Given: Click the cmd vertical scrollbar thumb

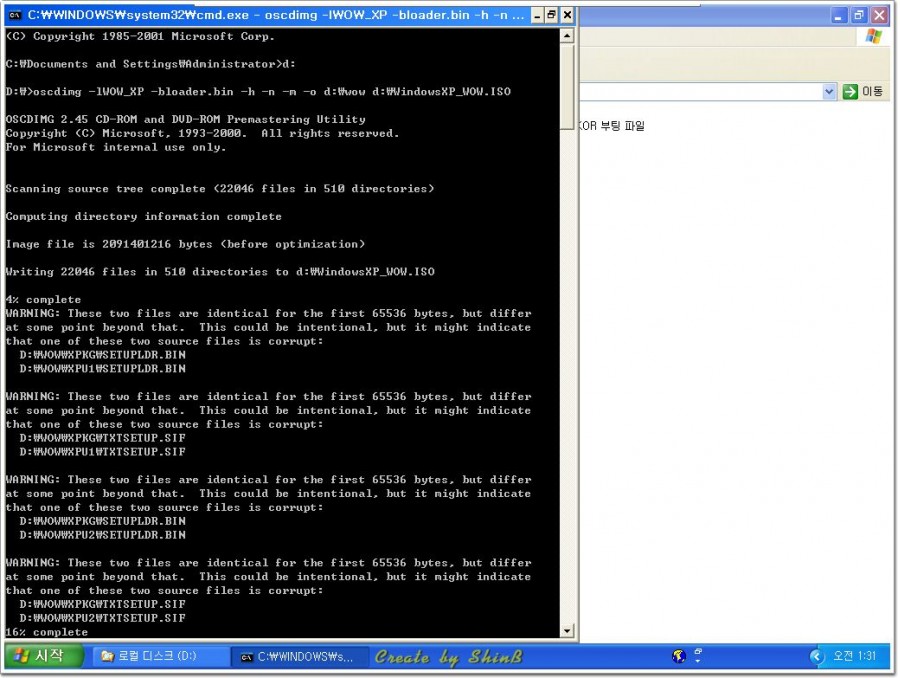Looking at the screenshot, I should 567,87.
